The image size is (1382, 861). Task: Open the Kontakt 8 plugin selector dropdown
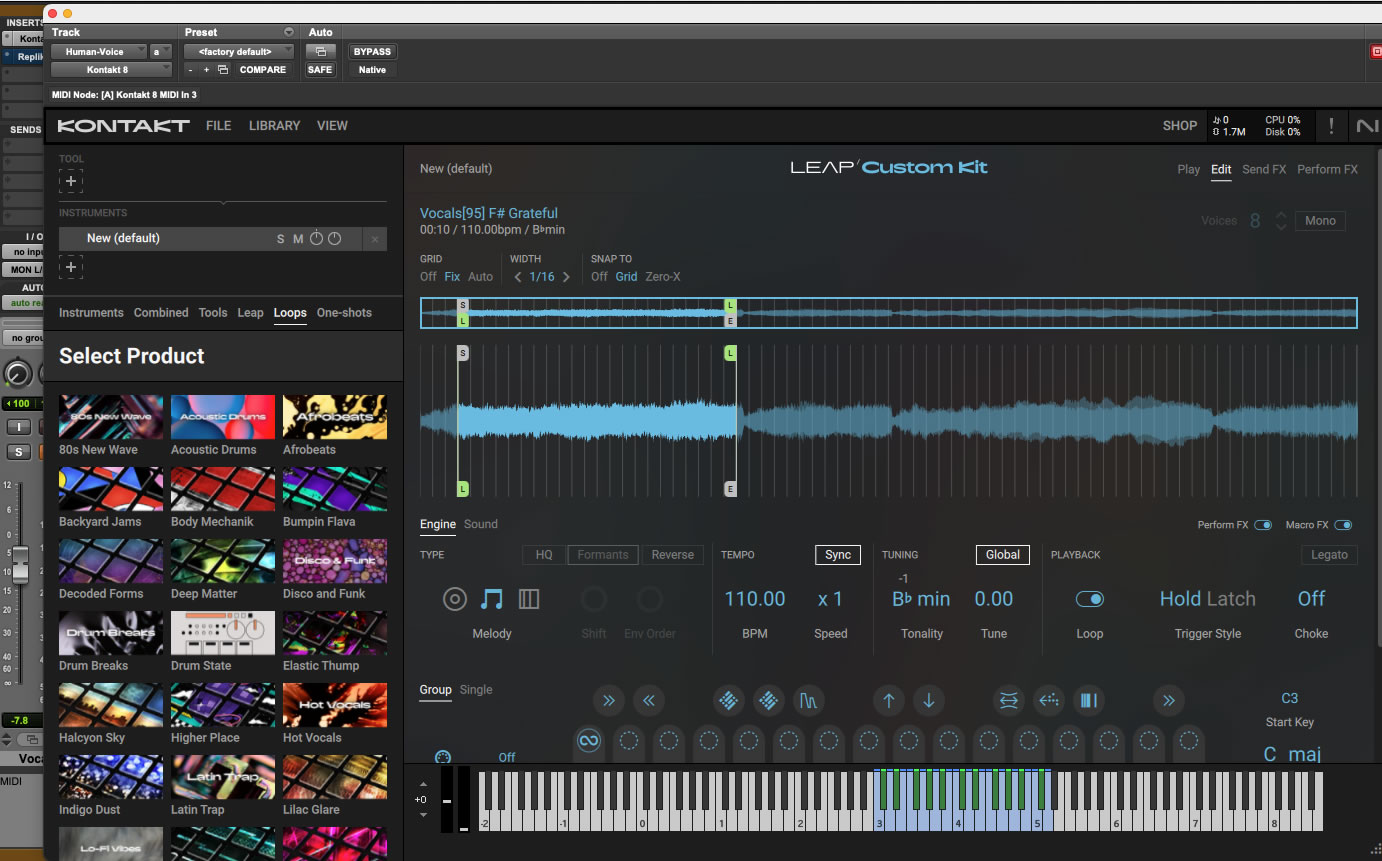coord(112,70)
